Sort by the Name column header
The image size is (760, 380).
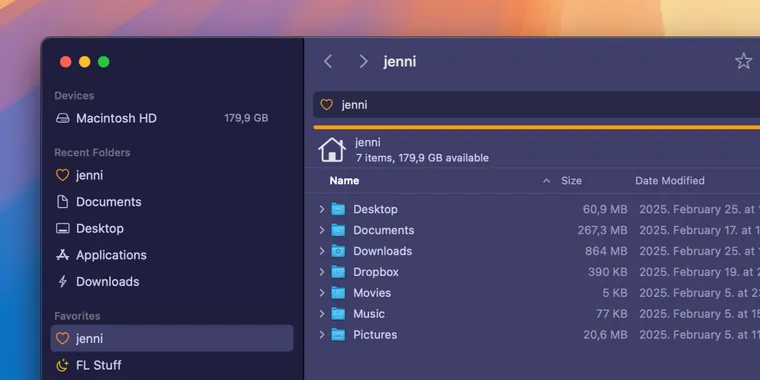coord(344,181)
